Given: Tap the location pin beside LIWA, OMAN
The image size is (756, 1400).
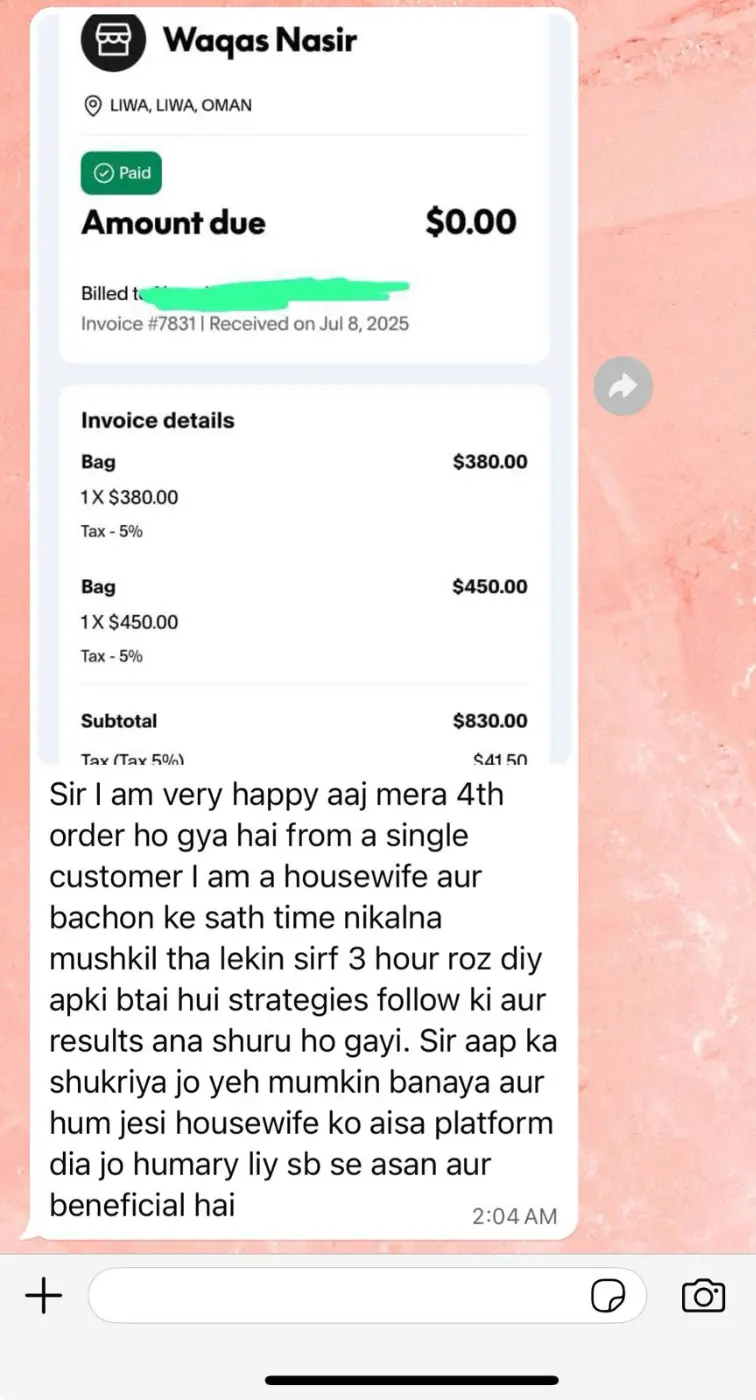Looking at the screenshot, I should click(x=93, y=105).
